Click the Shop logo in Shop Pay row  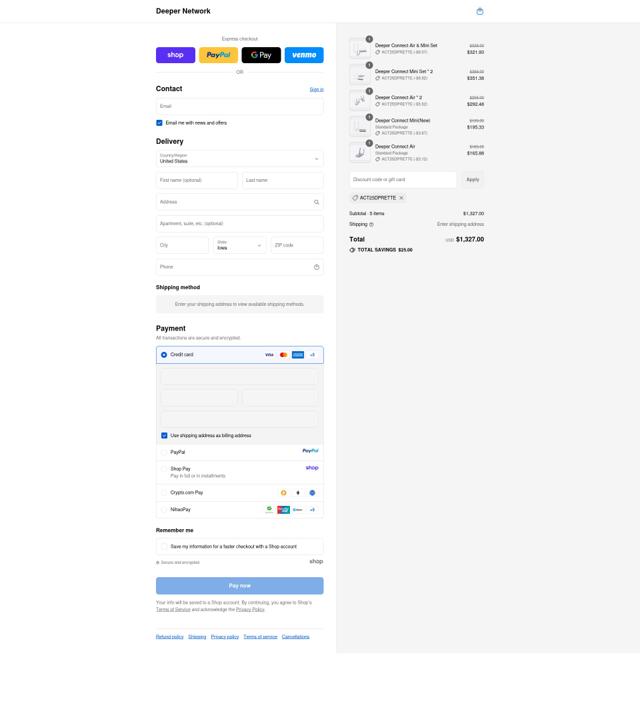point(312,468)
